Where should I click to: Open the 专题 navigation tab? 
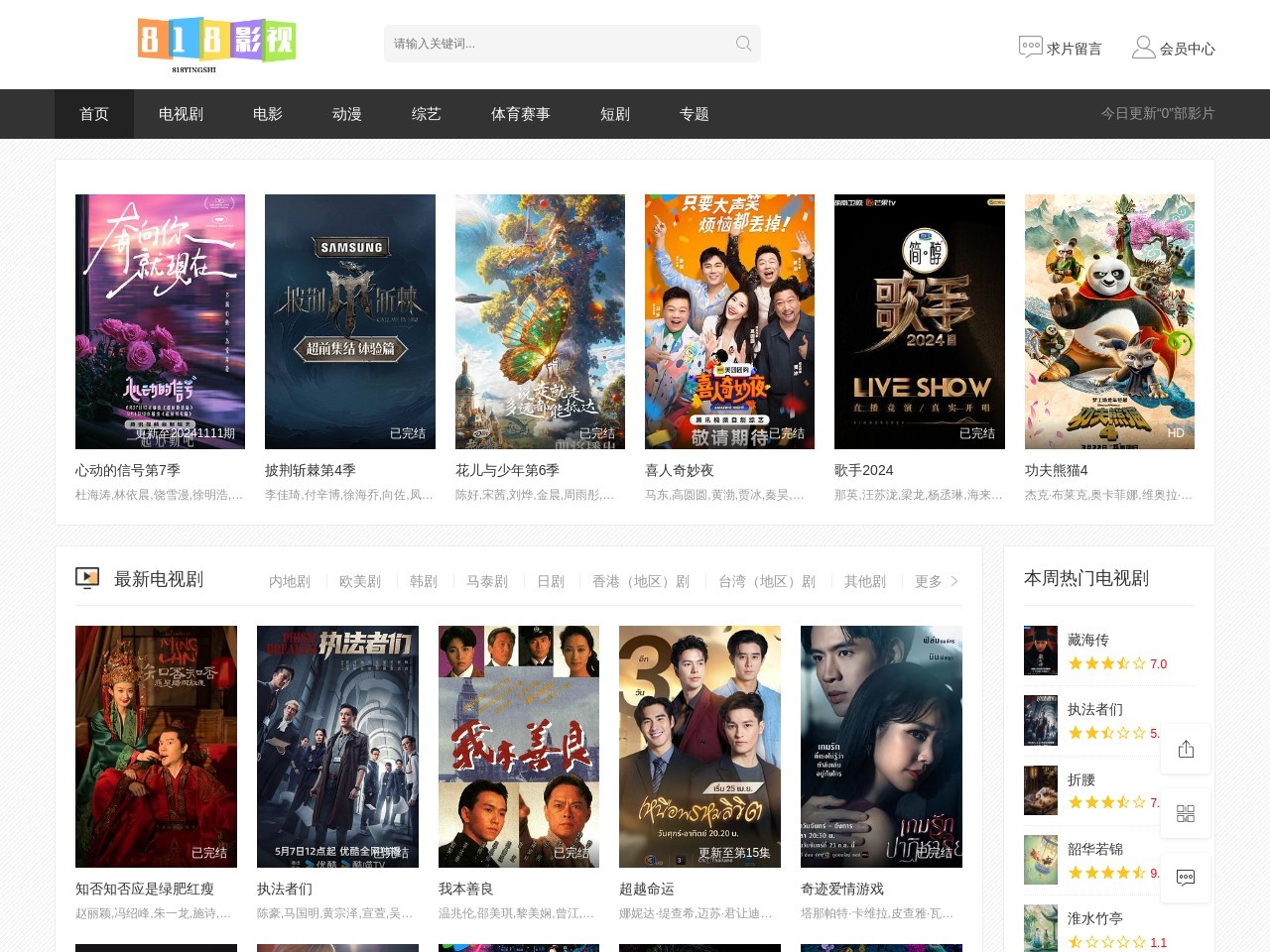tap(695, 114)
